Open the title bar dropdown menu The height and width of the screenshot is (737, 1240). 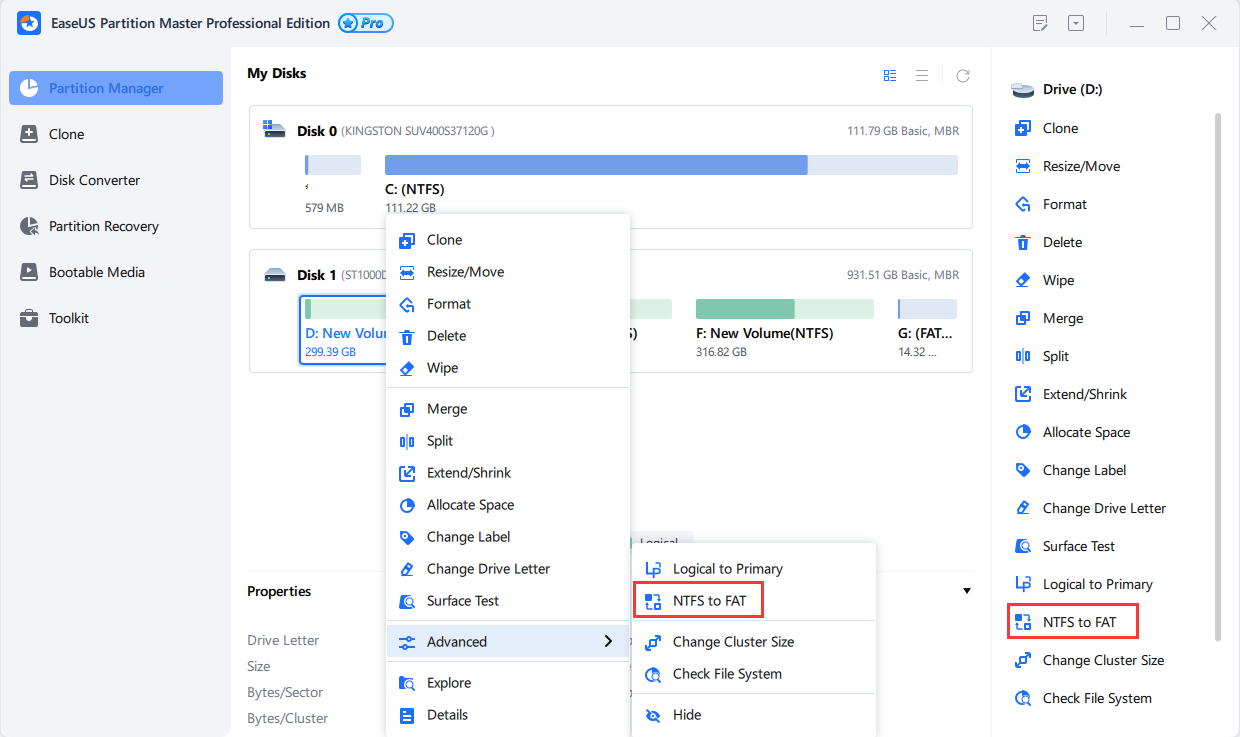tap(1075, 23)
